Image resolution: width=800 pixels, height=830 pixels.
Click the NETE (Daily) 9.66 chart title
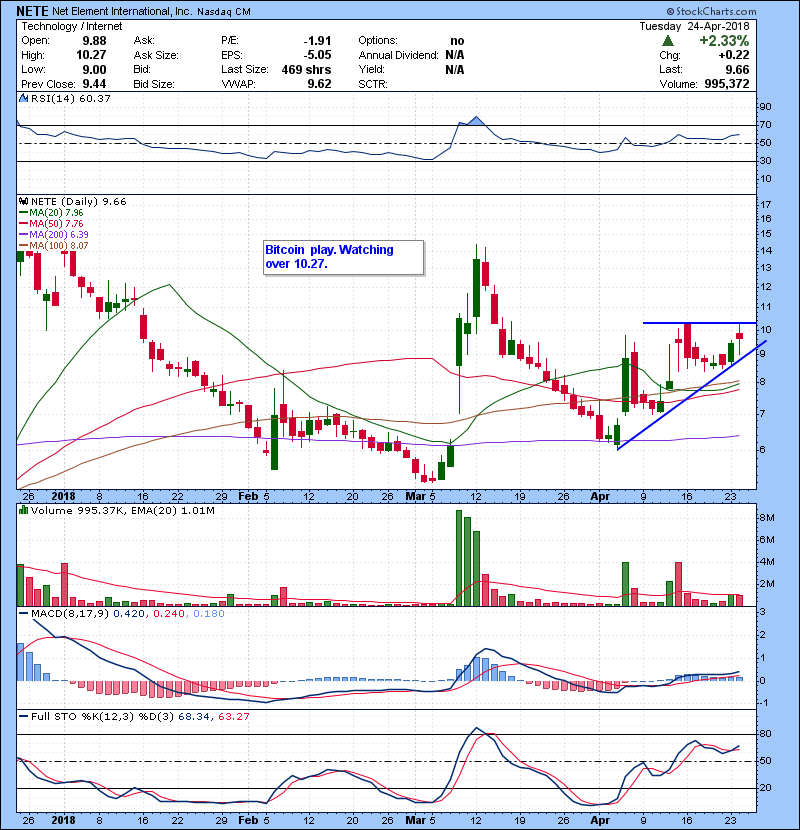[x=78, y=201]
